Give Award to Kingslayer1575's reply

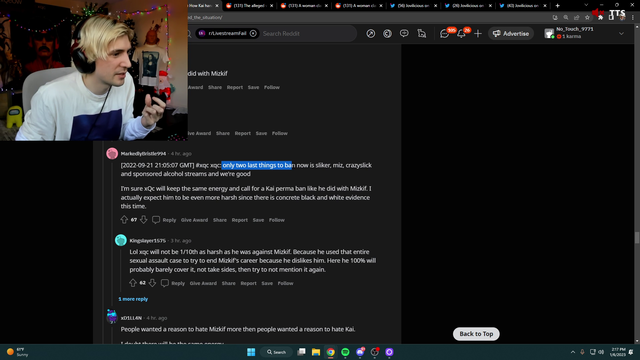tap(203, 283)
